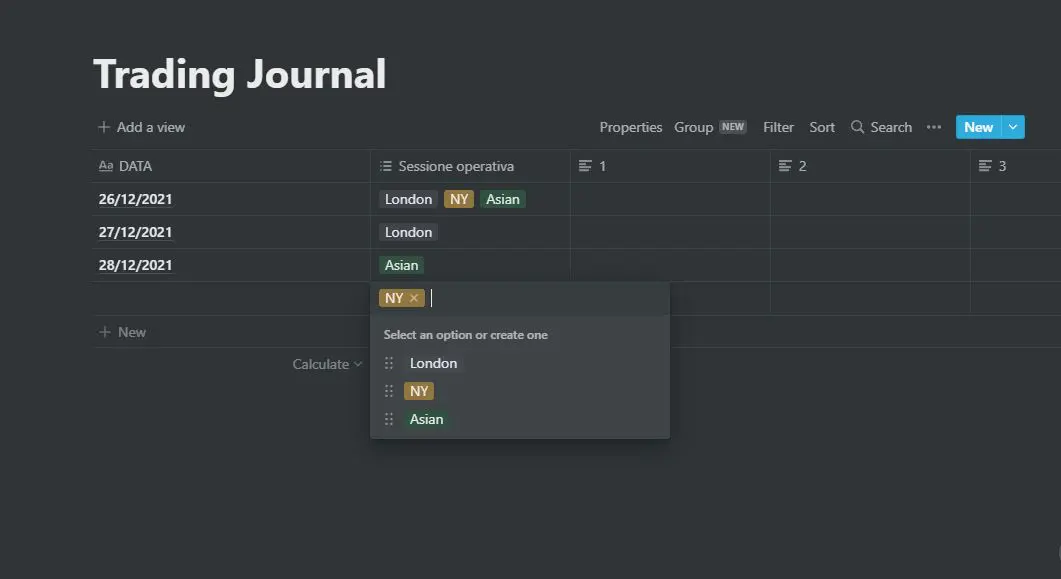Select London option in dropdown list
This screenshot has width=1061, height=579.
(433, 363)
